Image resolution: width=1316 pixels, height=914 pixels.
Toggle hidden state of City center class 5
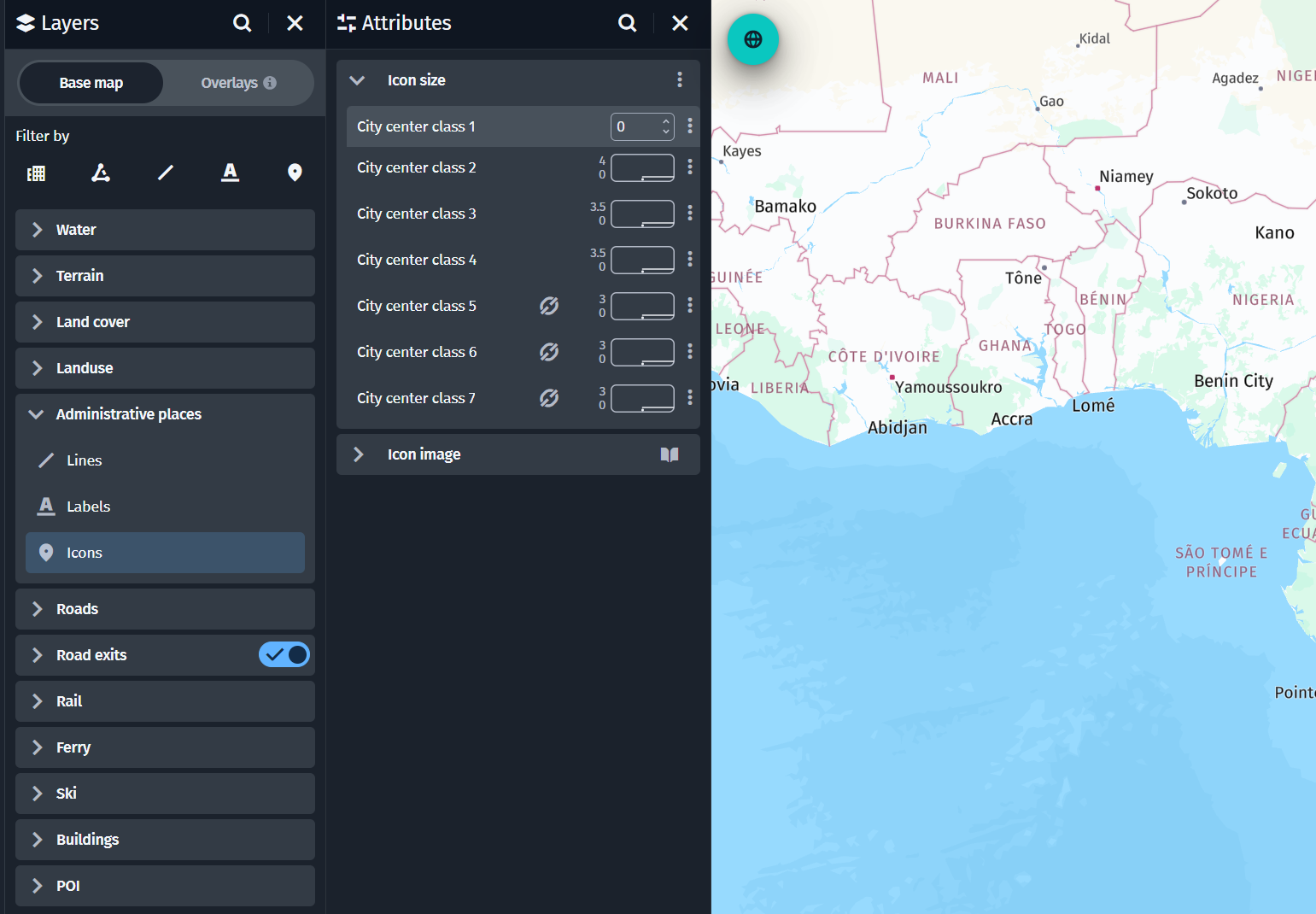click(549, 306)
